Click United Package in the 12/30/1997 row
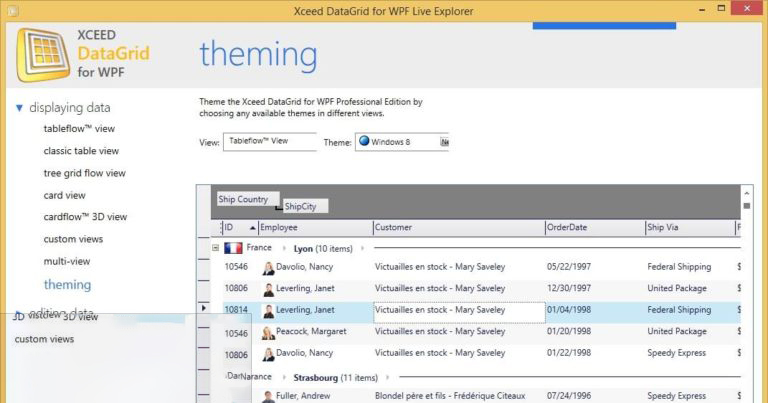Viewport: 768px width, 403px height. [677, 288]
